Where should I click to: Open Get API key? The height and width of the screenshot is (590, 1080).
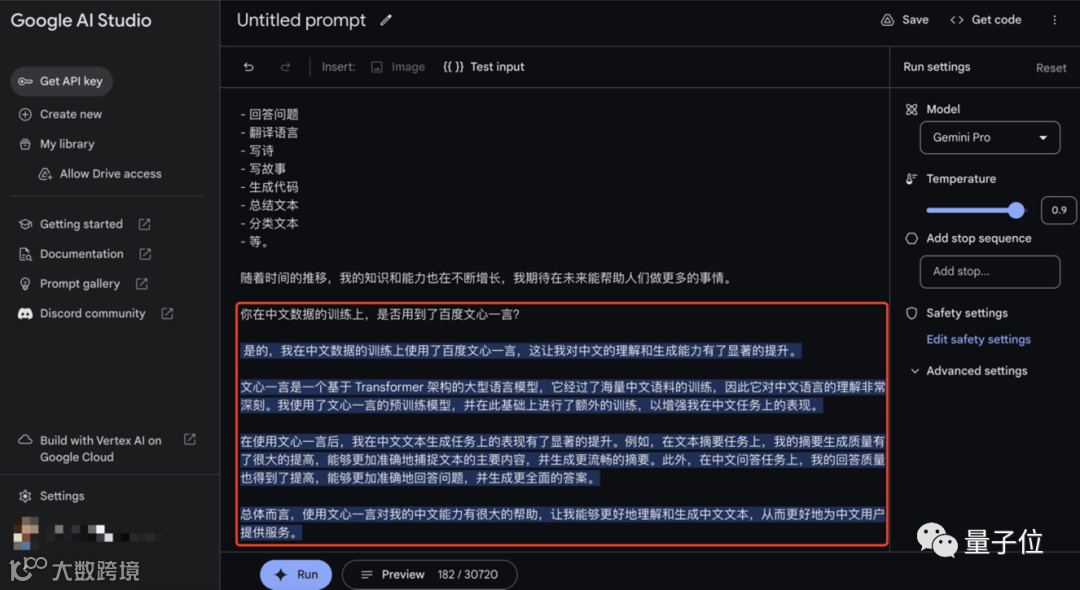point(61,81)
